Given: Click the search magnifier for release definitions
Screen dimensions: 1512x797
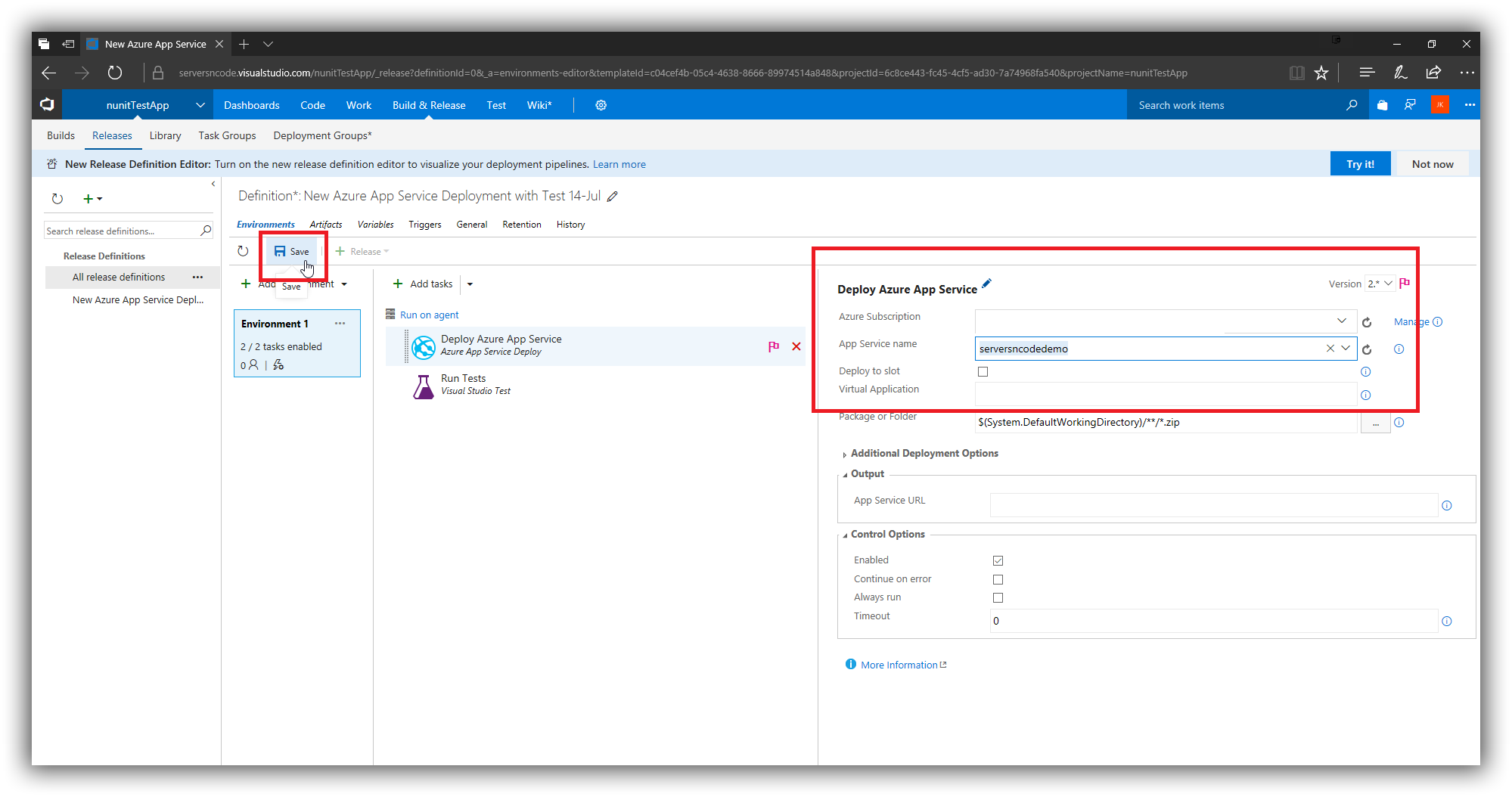Looking at the screenshot, I should (206, 231).
